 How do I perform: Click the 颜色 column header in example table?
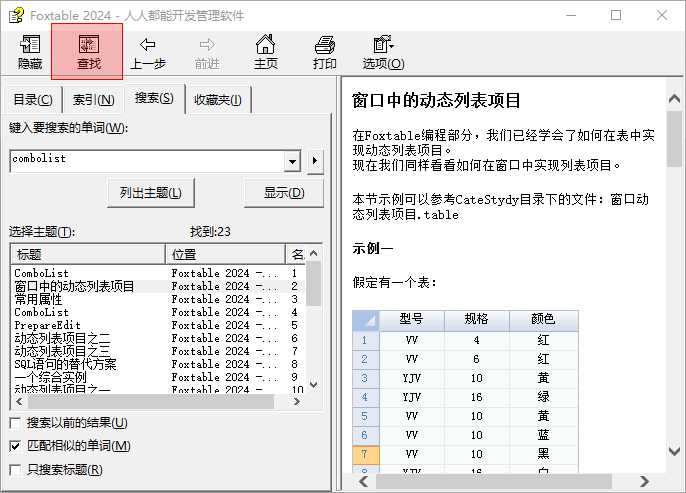pyautogui.click(x=543, y=320)
